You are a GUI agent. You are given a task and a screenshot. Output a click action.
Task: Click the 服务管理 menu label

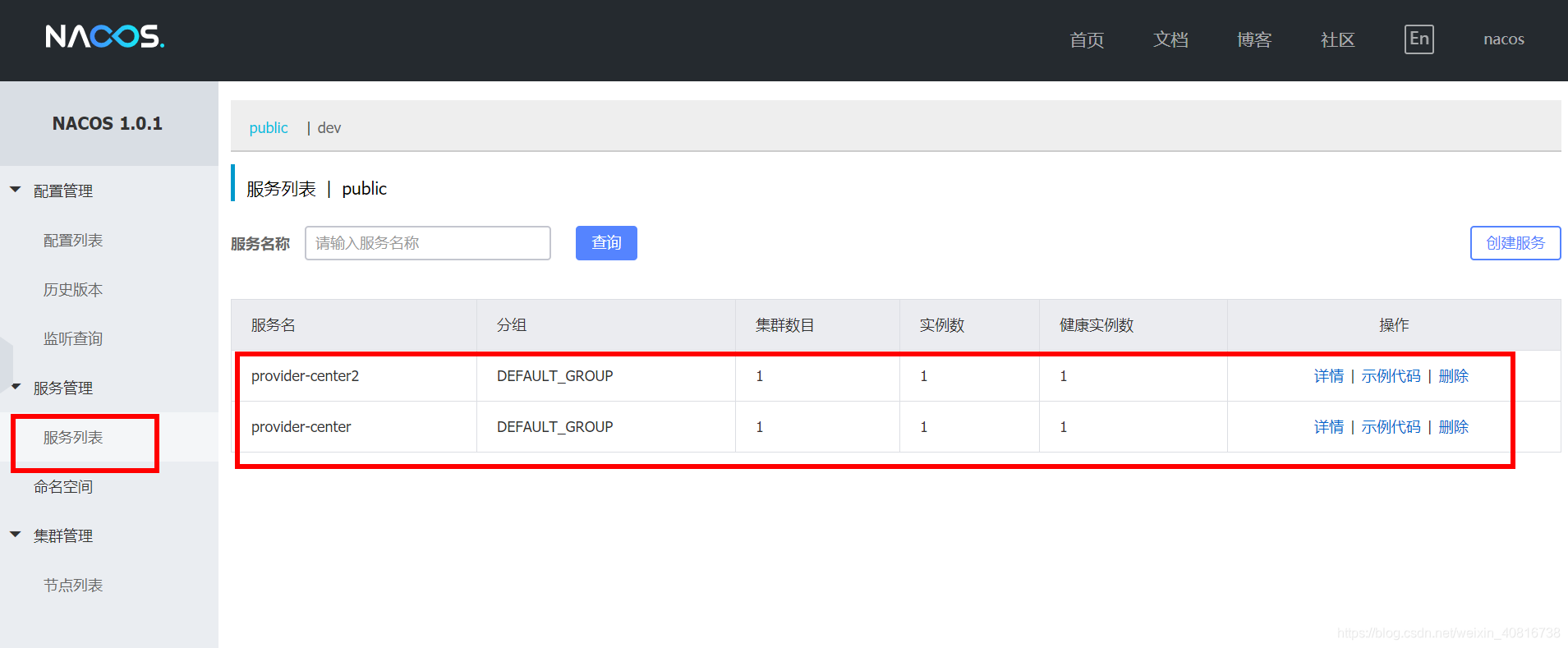click(x=63, y=388)
